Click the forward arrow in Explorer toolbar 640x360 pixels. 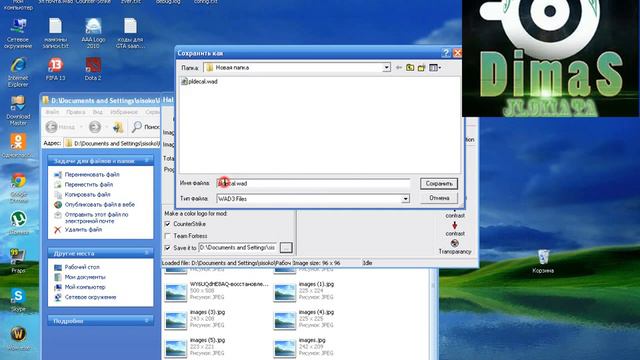click(x=95, y=127)
